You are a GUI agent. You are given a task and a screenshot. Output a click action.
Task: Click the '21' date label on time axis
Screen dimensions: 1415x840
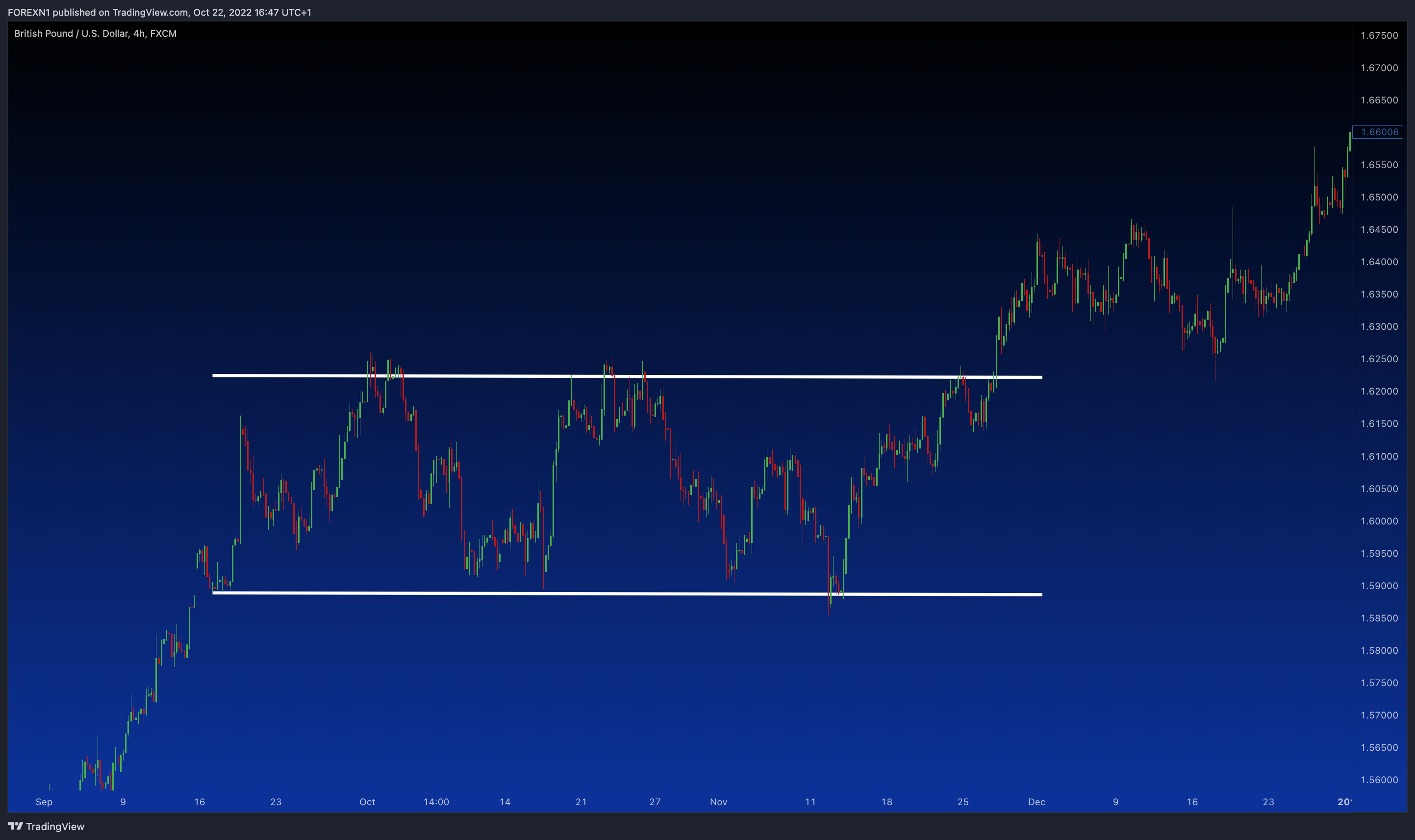581,801
